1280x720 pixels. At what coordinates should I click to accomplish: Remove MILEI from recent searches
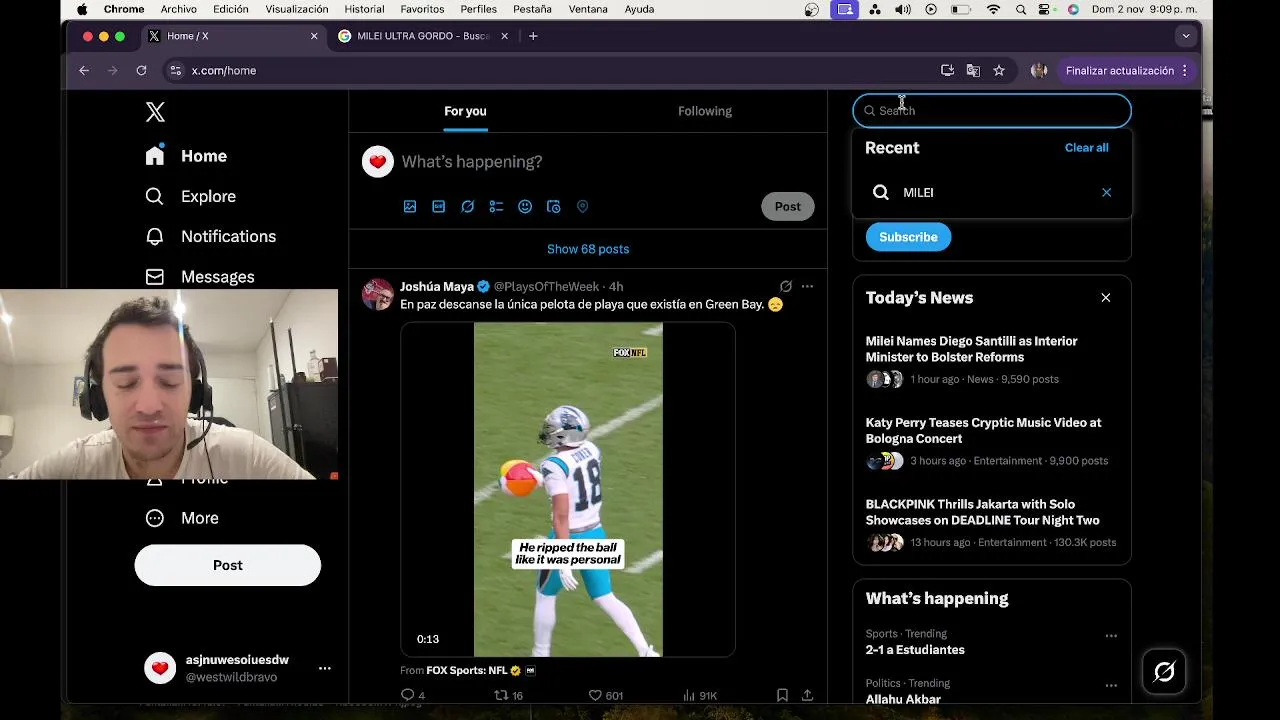click(1106, 192)
